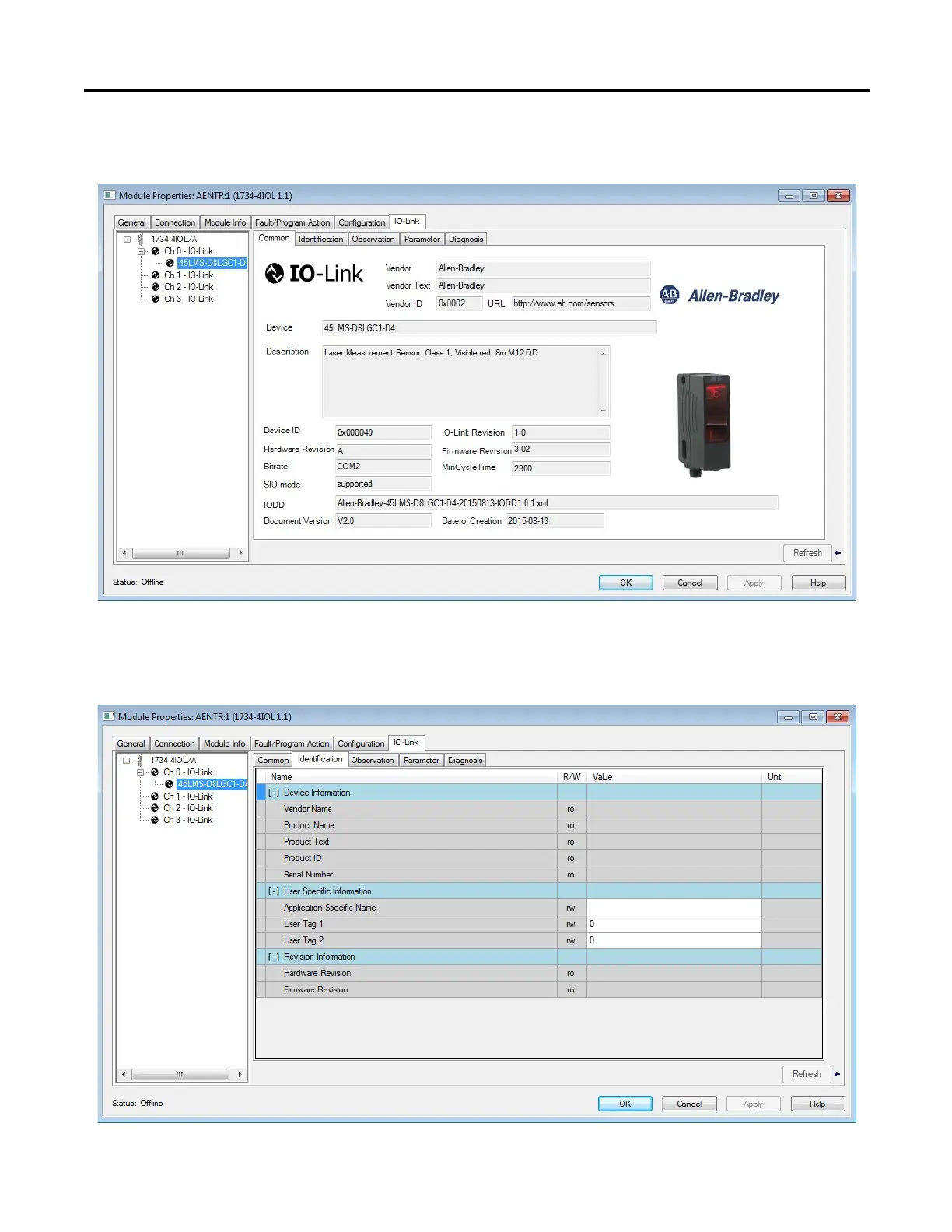Click the blue arrow beside Refresh in Common-page dialog
This screenshot has height=1232, width=952.
click(838, 553)
